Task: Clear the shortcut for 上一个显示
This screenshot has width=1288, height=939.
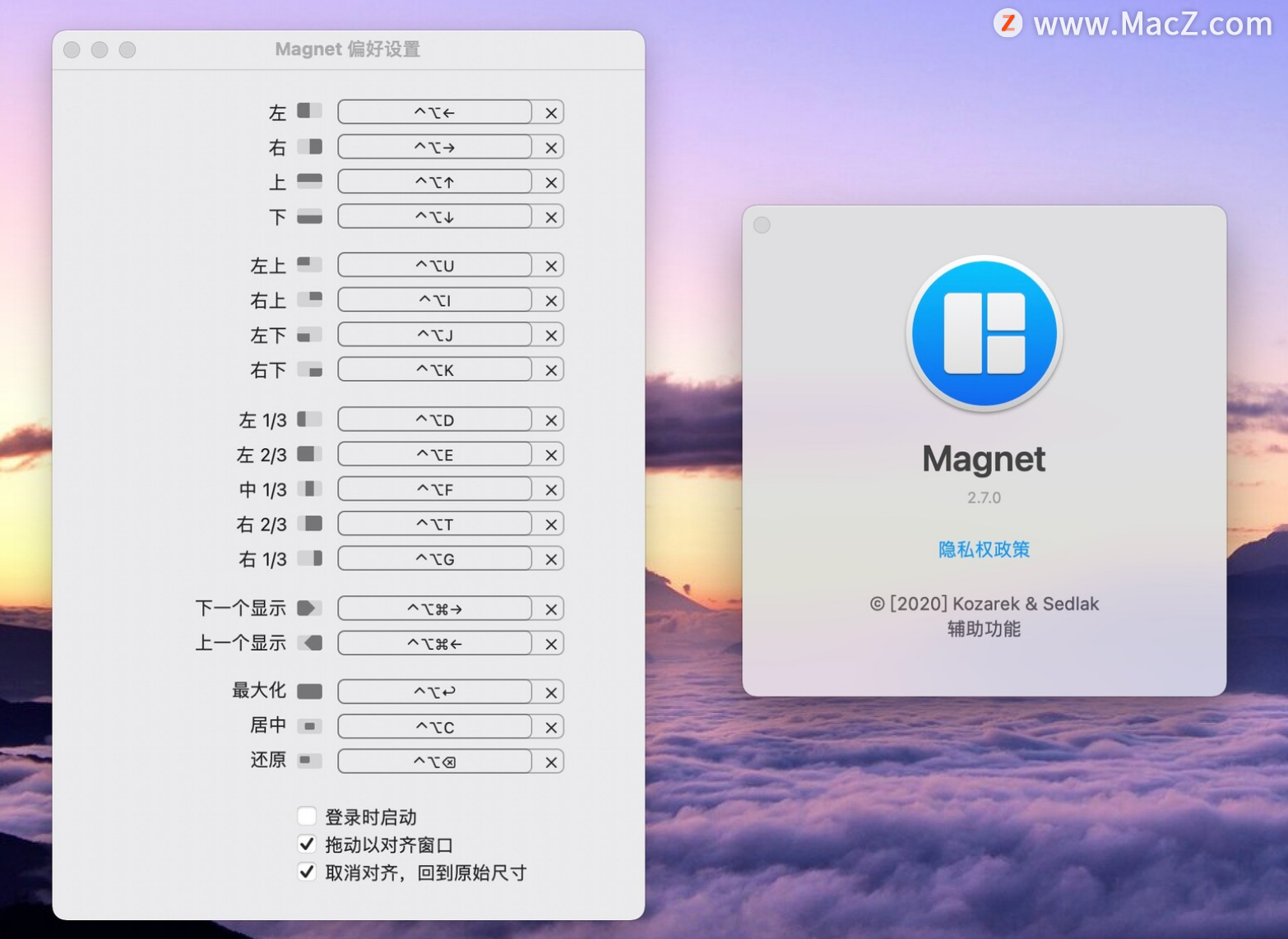Action: [551, 644]
